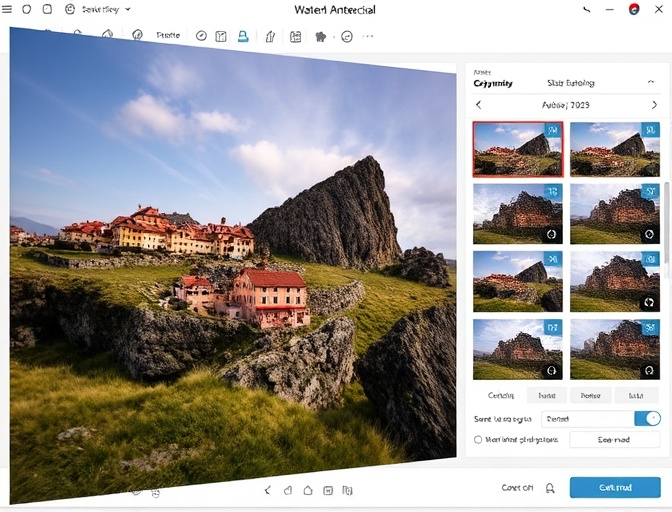Click the white outlined button beside the radio option
Image resolution: width=672 pixels, height=512 pixels.
click(x=614, y=440)
